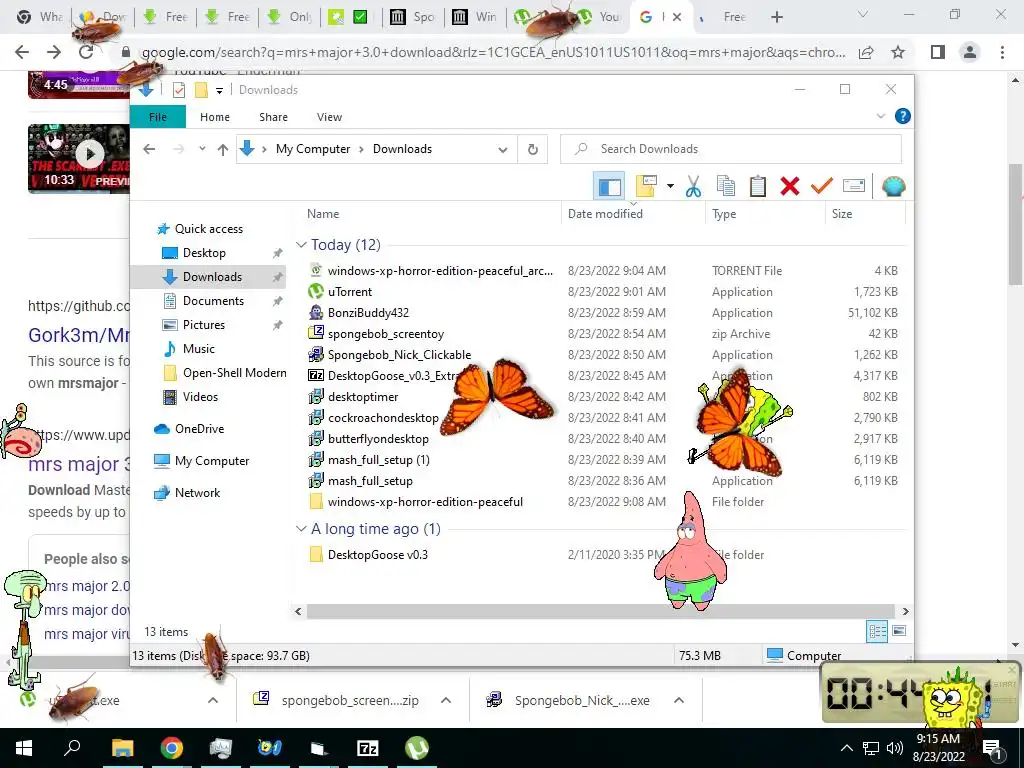The image size is (1024, 768).
Task: Click the Copy icon in Explorer toolbar
Action: [x=726, y=187]
